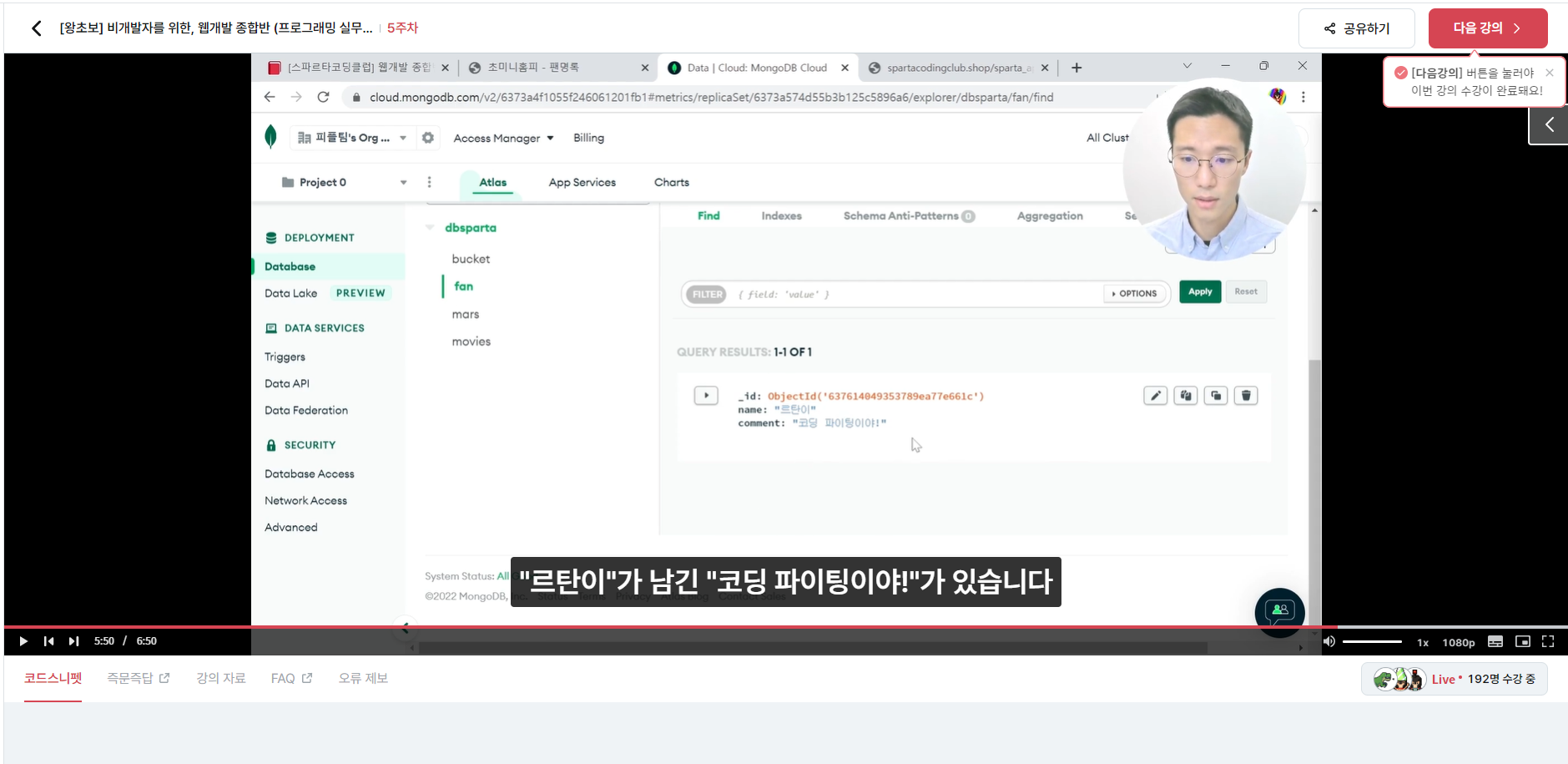Open project options three-dot menu

(x=430, y=182)
